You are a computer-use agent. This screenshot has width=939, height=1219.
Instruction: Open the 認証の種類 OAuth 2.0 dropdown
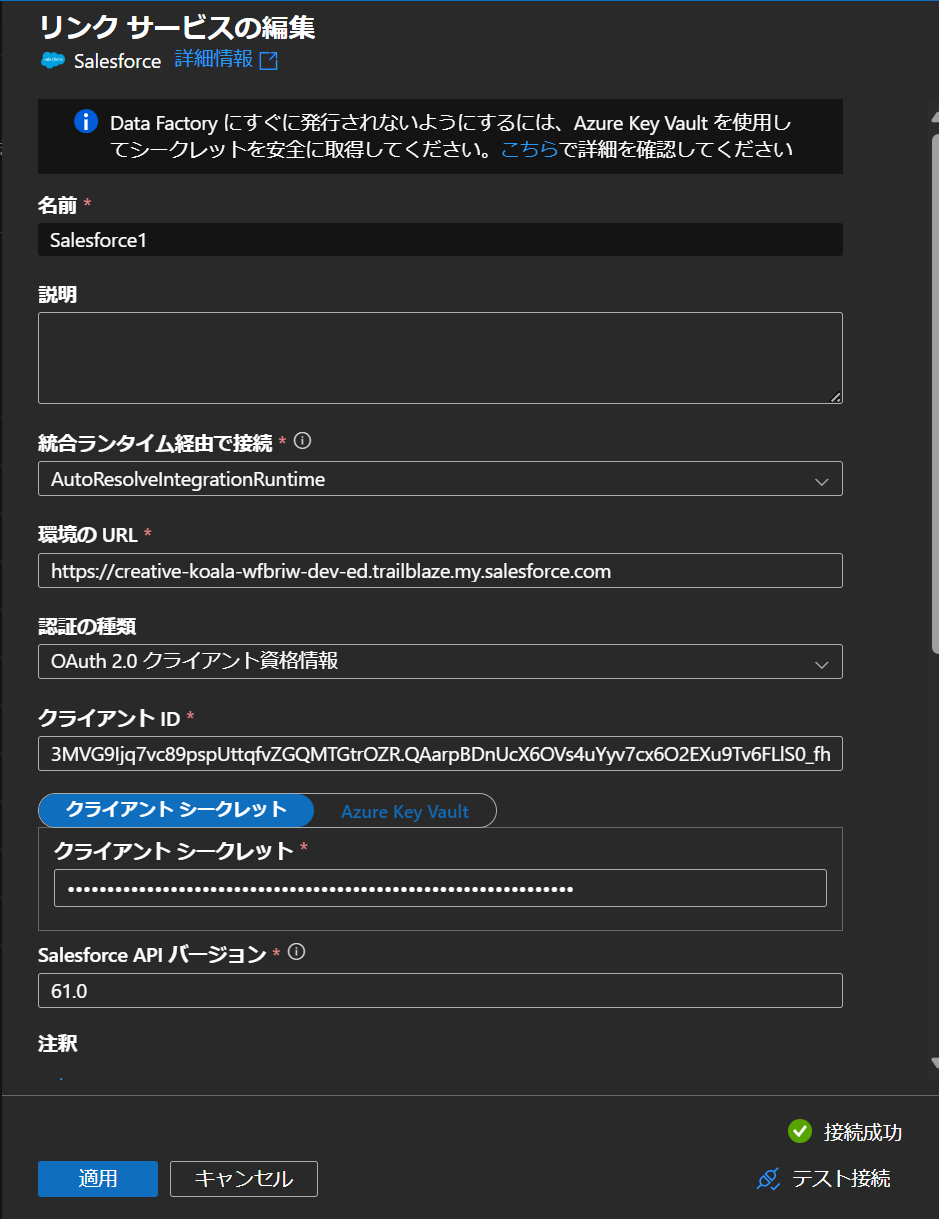(440, 662)
